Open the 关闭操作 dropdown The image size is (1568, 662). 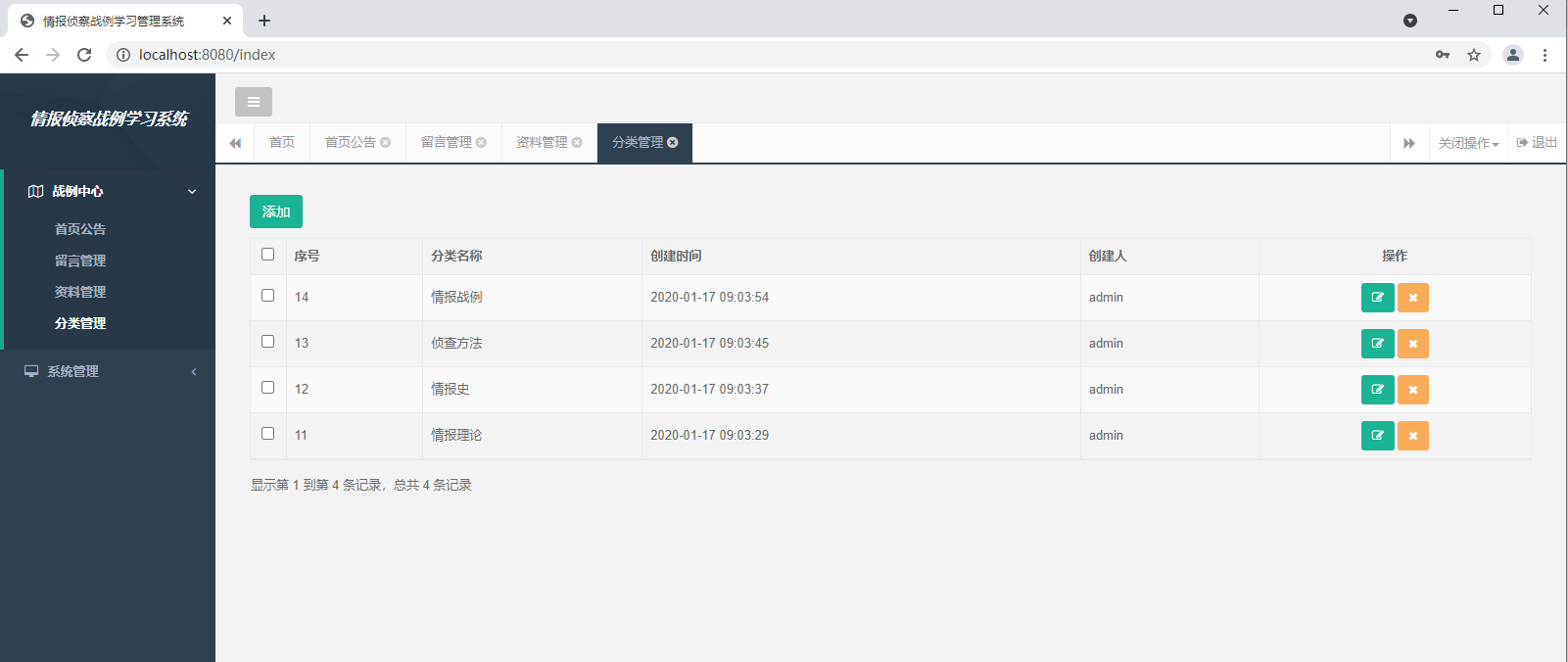1468,143
